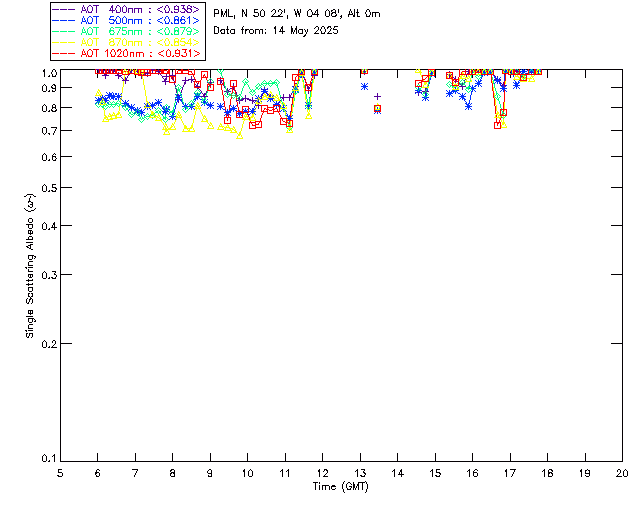Click the AOT 500nm legend entry
Image resolution: width=640 pixels, height=512 pixels.
127,20
